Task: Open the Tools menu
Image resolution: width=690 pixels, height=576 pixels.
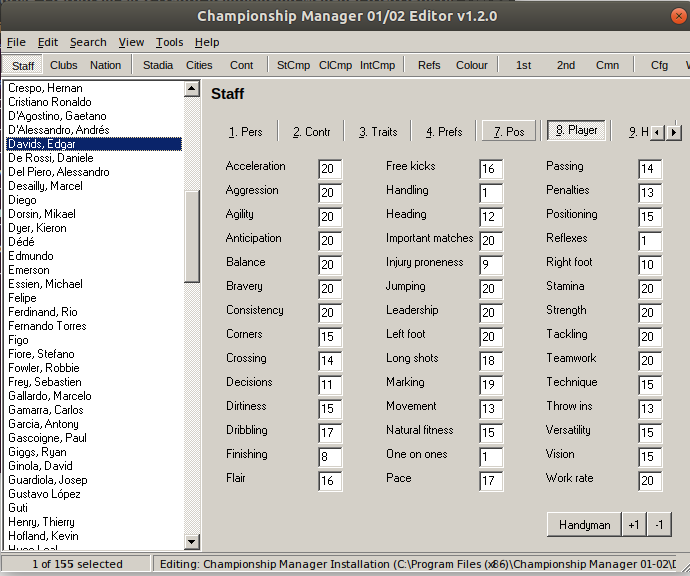Action: click(x=169, y=42)
